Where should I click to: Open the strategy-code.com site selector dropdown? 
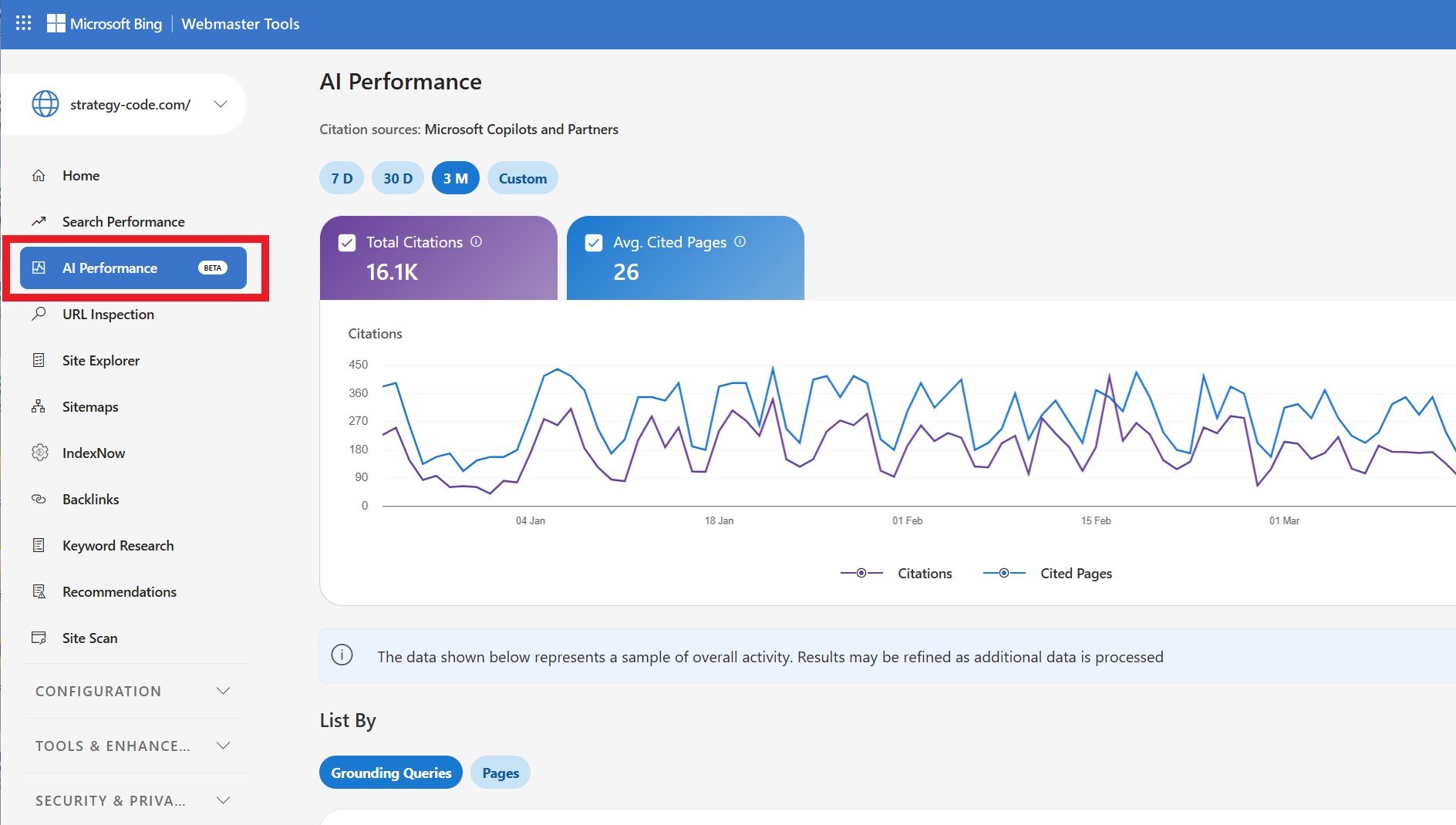221,104
